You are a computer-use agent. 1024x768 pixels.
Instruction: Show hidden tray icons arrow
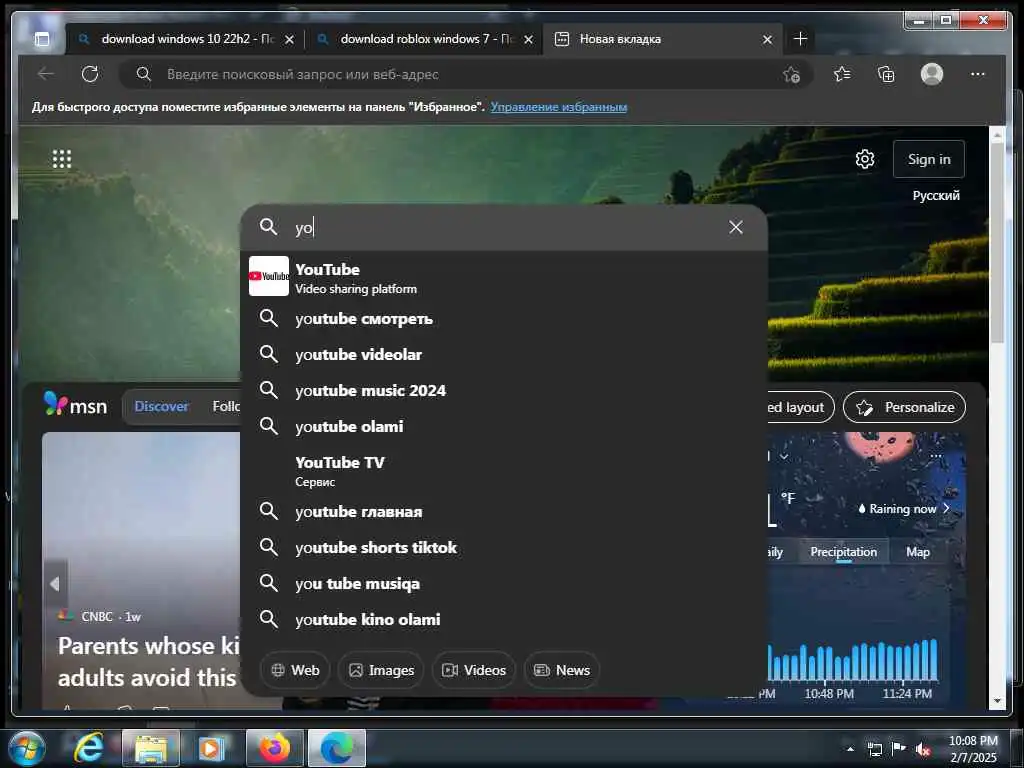click(850, 749)
